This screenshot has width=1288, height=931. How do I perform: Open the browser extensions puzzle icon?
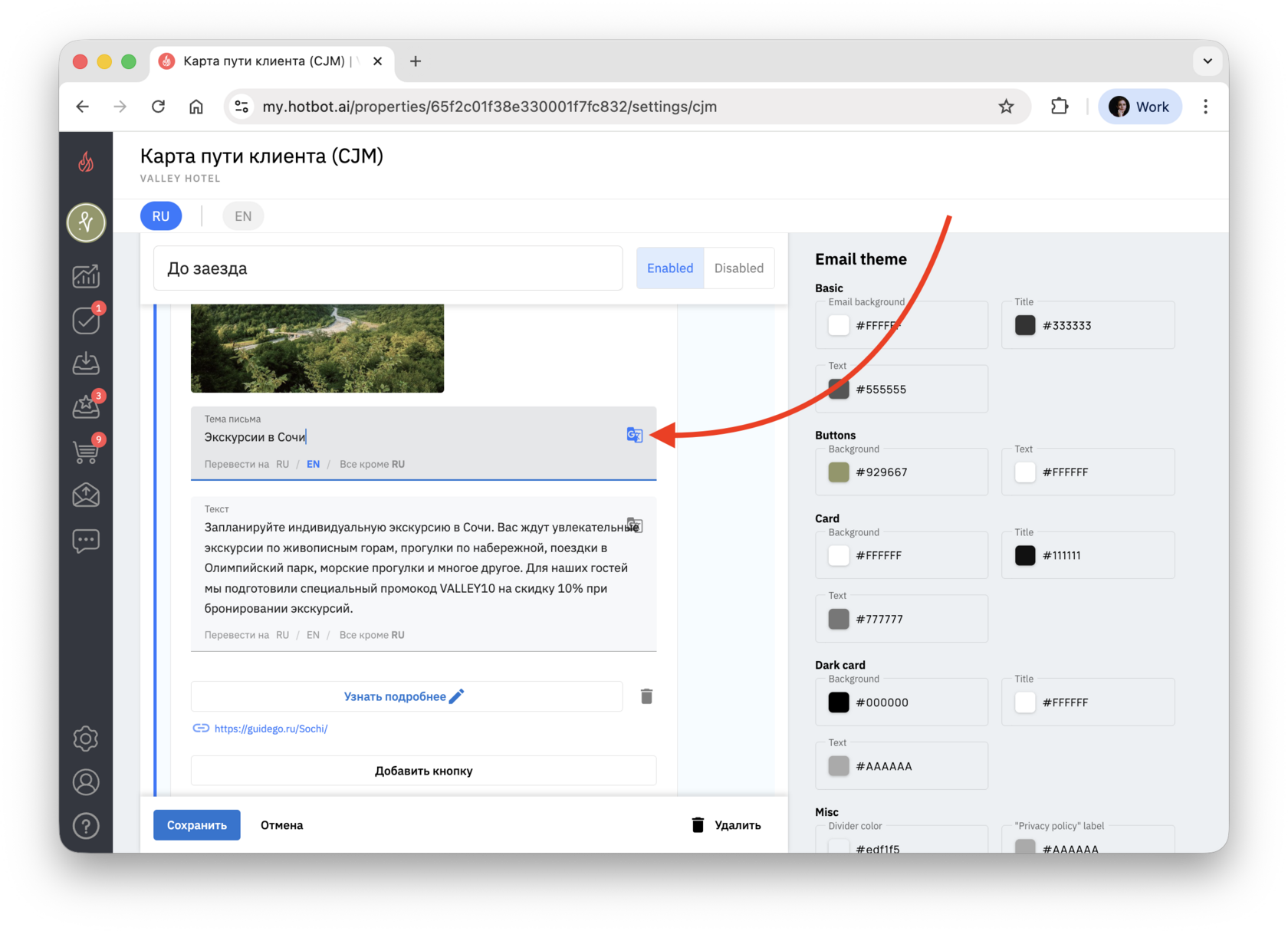coord(1060,107)
